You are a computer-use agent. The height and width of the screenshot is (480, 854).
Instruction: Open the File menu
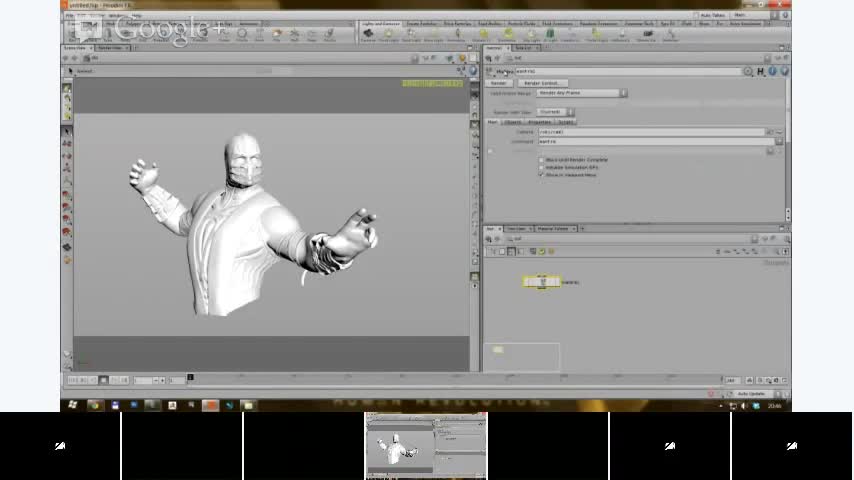pos(70,15)
